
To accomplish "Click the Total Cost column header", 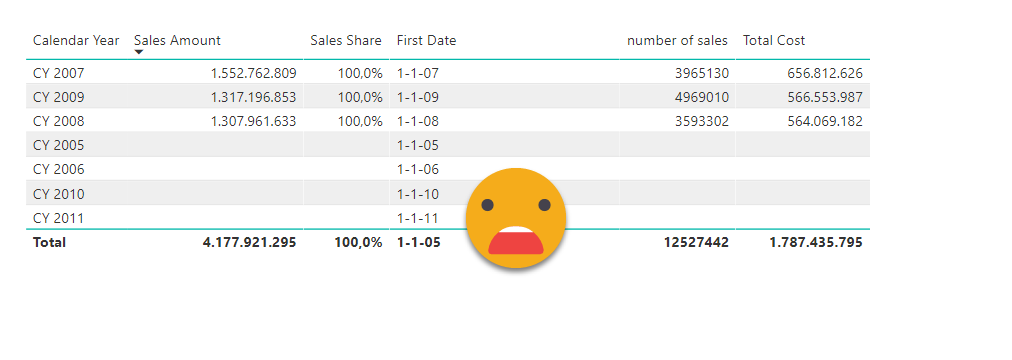I will click(774, 40).
